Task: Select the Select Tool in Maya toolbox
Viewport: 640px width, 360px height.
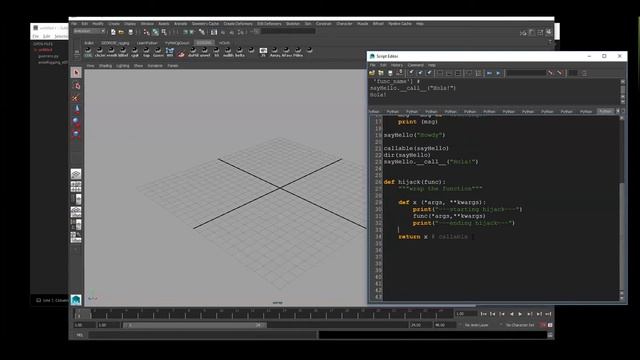Action: [76, 73]
